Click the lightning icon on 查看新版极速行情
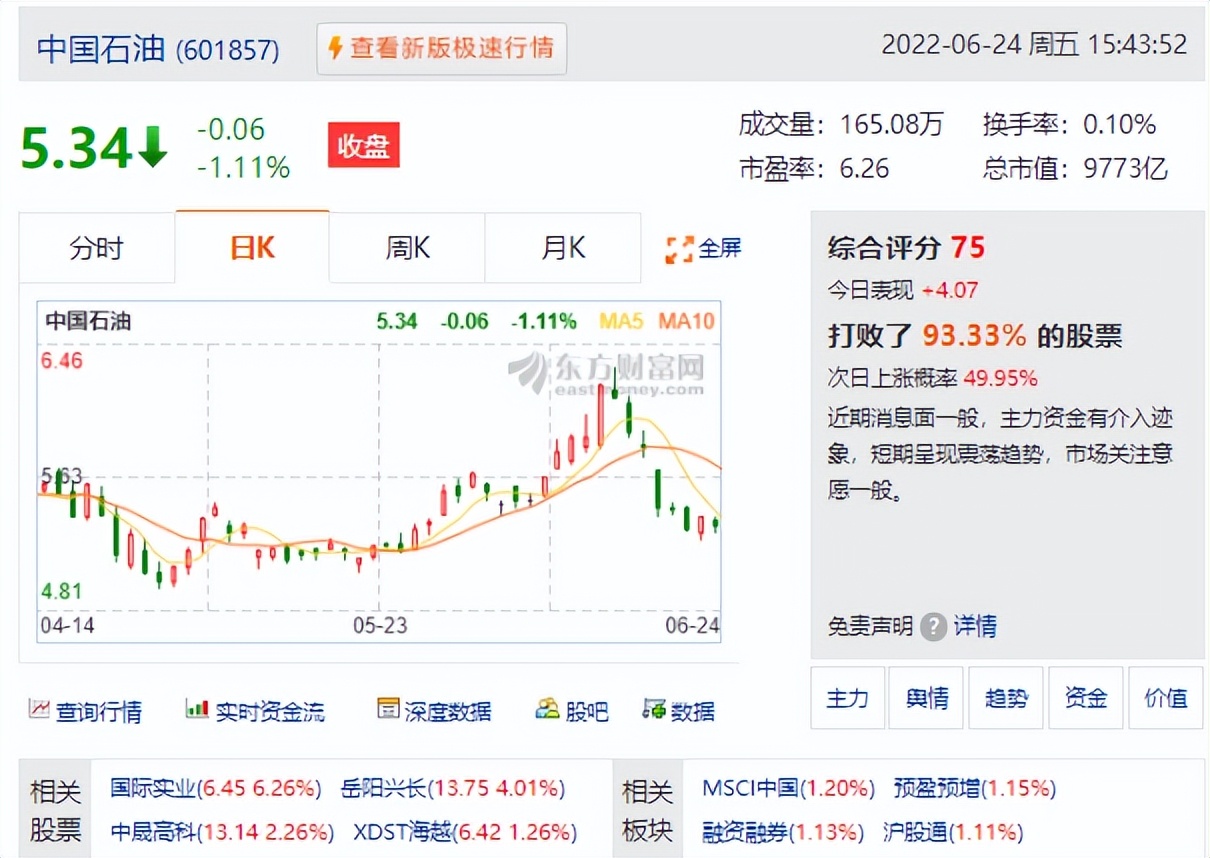 coord(335,48)
